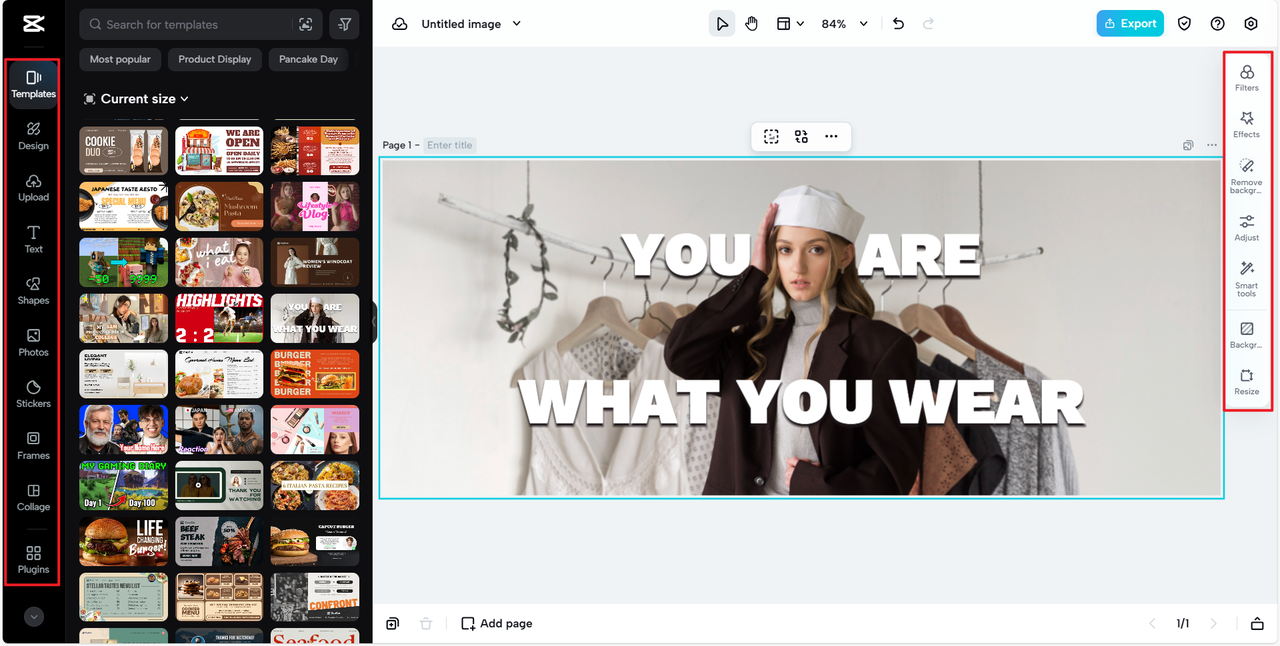Select the Remove background tool
The width and height of the screenshot is (1280, 646).
pyautogui.click(x=1247, y=175)
